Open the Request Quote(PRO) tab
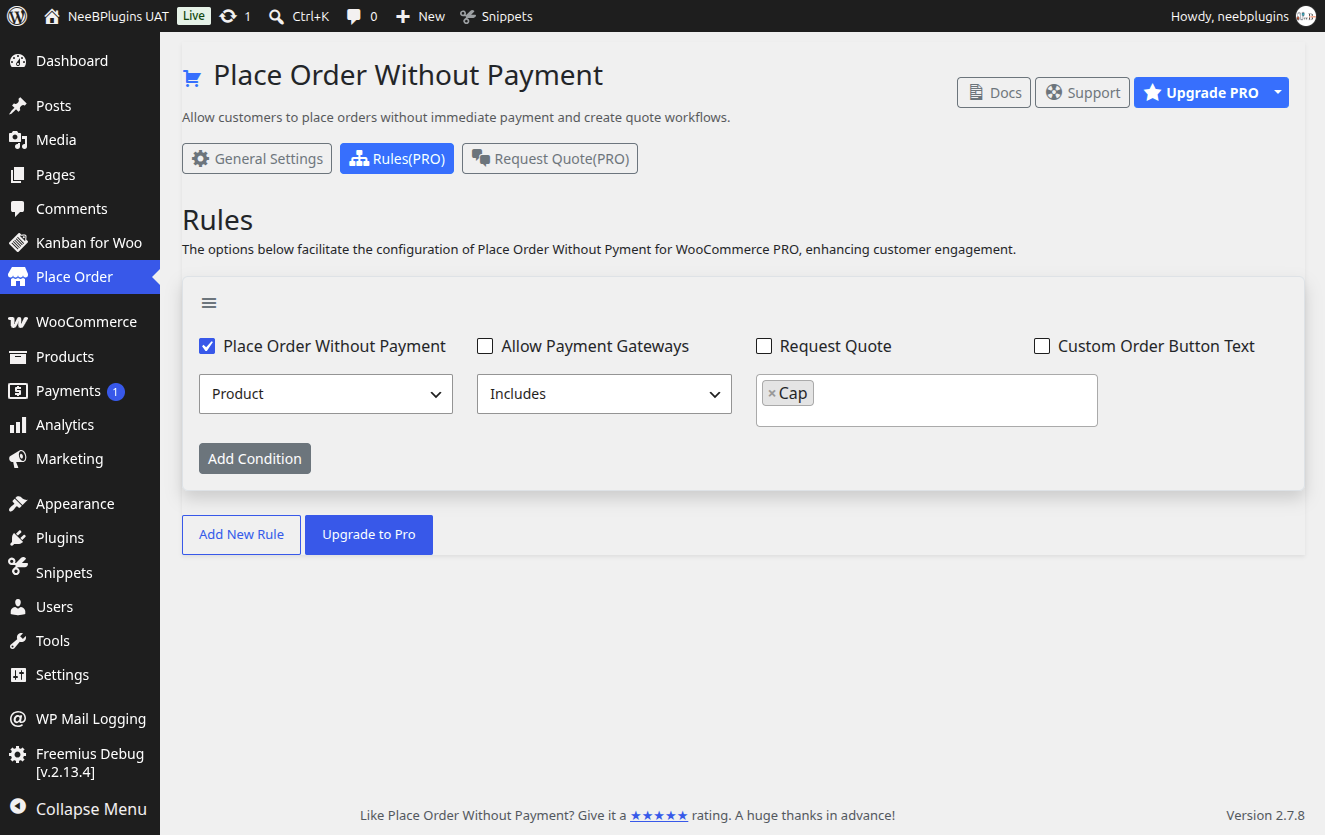This screenshot has width=1325, height=835. (x=550, y=159)
